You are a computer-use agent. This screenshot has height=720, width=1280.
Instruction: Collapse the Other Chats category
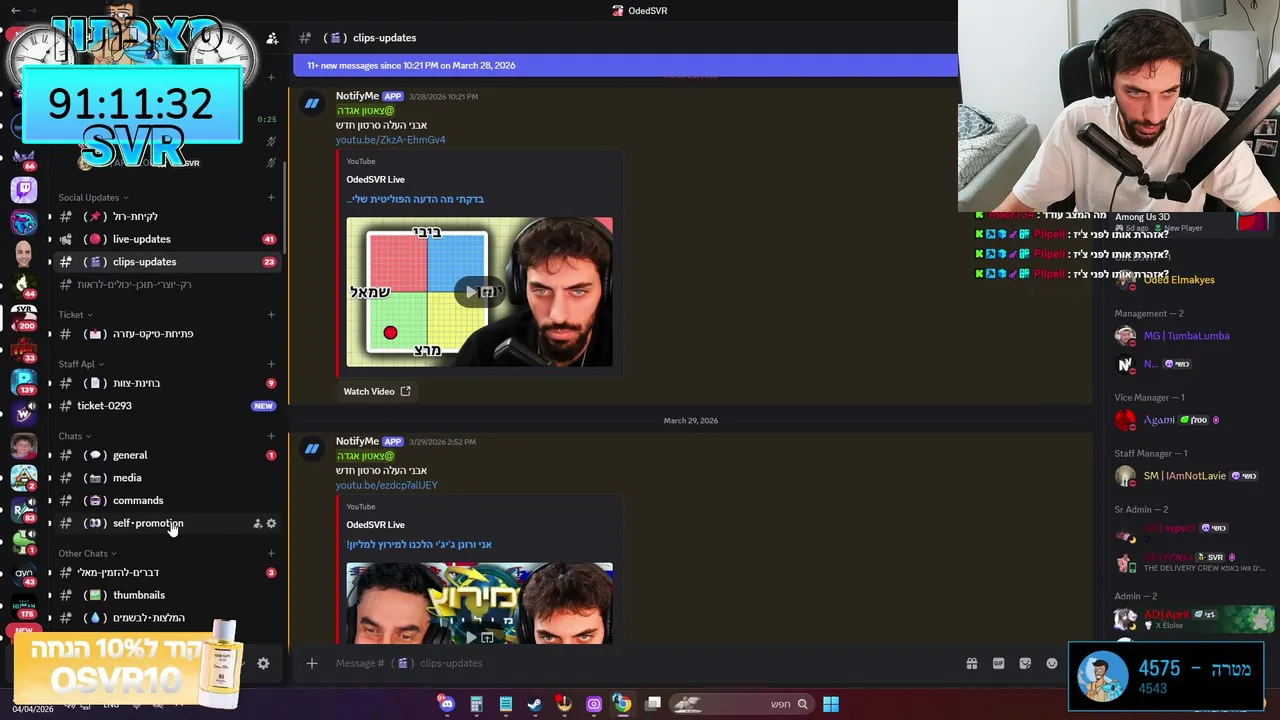click(87, 553)
